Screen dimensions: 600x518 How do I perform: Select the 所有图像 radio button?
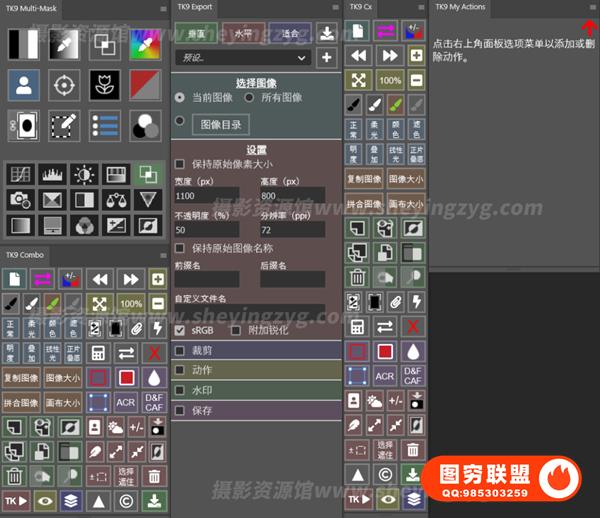click(249, 98)
